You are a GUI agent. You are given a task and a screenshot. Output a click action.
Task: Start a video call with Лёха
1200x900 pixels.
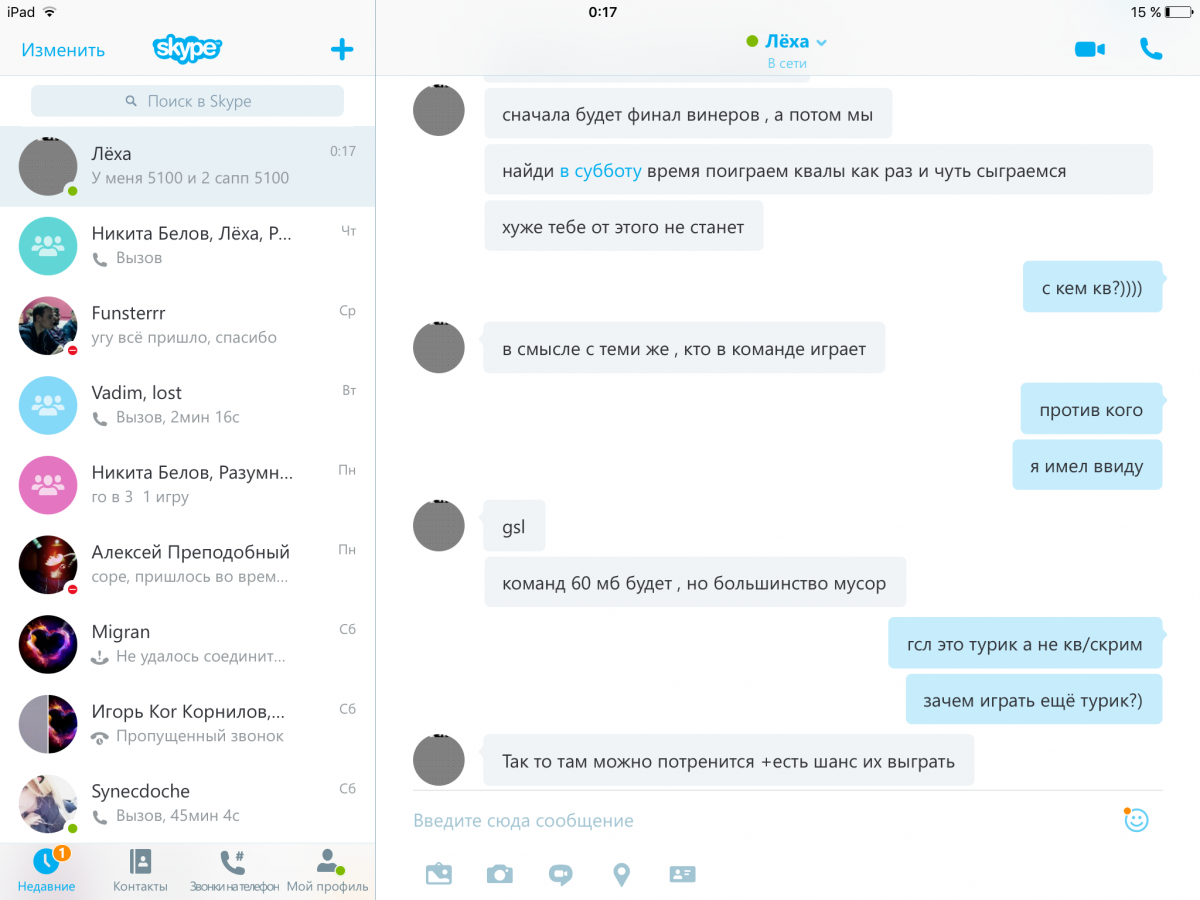(x=1090, y=49)
